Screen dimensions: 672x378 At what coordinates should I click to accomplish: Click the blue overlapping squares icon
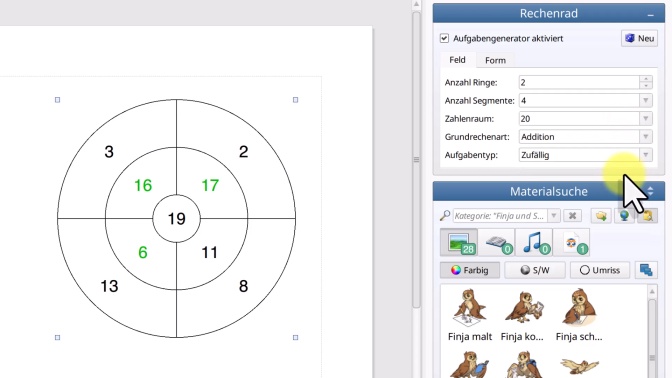(646, 270)
